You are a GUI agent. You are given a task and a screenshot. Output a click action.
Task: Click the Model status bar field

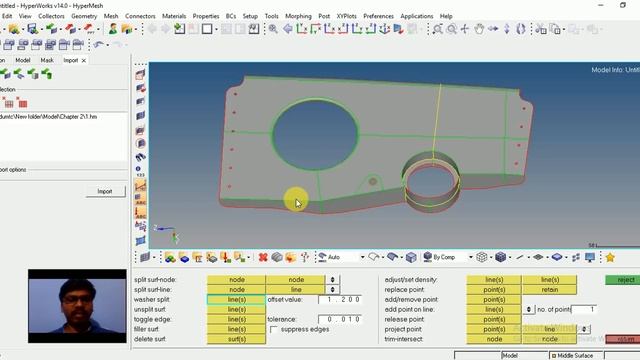(524, 356)
